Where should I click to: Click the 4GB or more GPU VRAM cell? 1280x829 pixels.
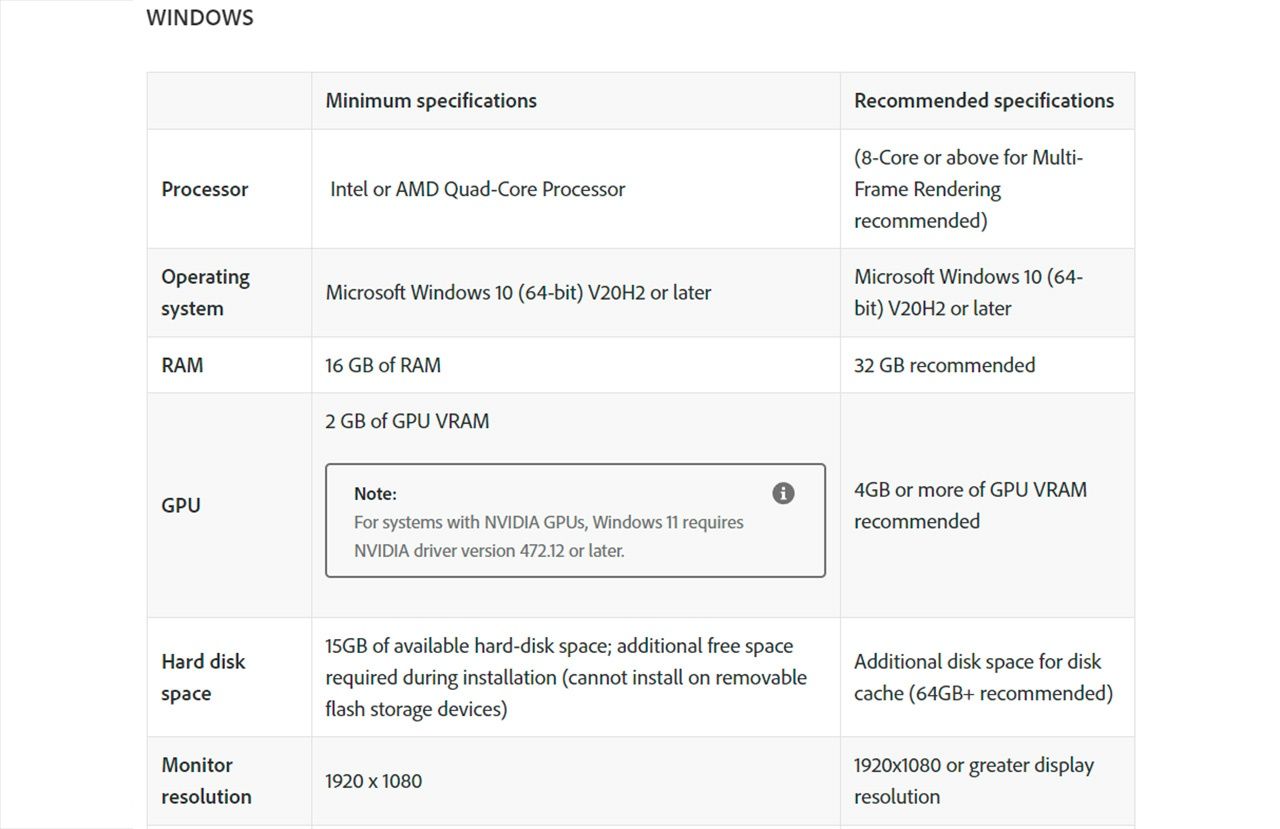point(969,505)
